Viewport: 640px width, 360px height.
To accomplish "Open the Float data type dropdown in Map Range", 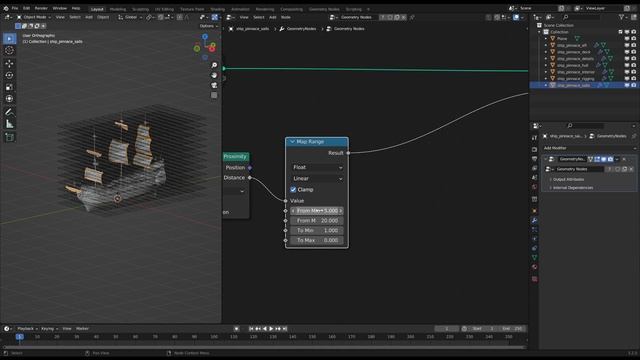I will tap(317, 167).
